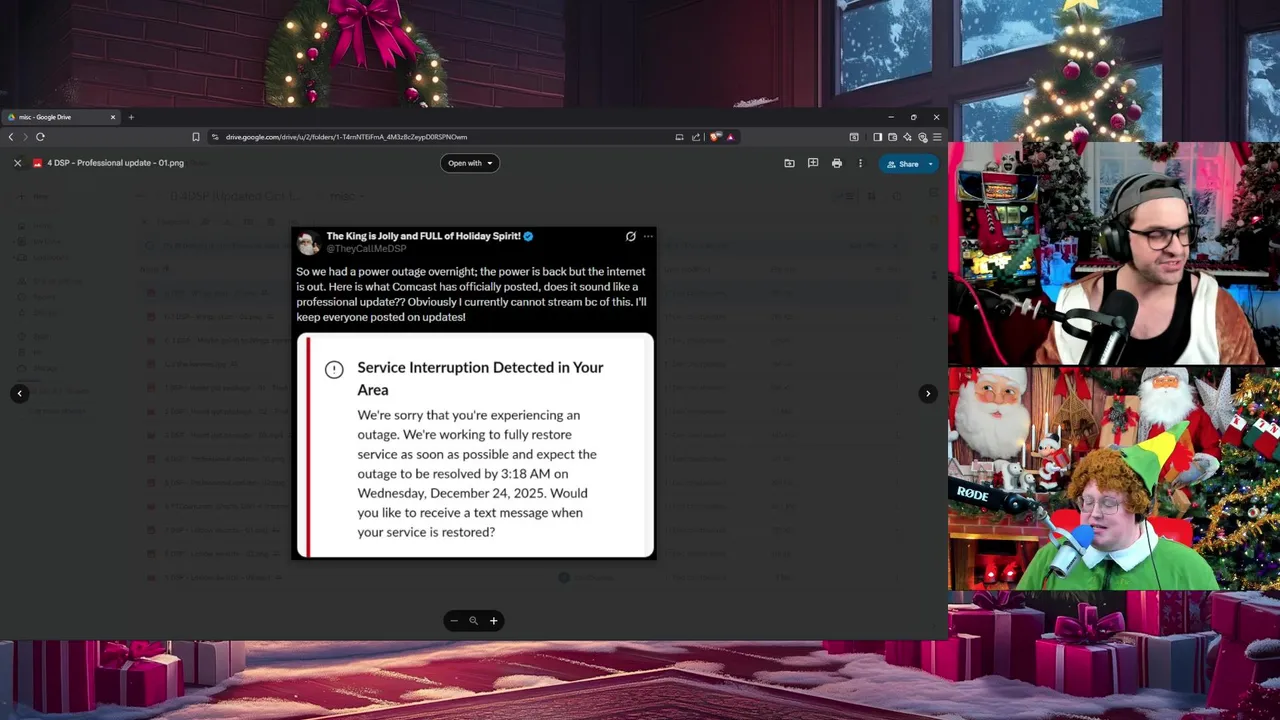1280x720 pixels.
Task: Click the blue Share button
Action: click(x=902, y=164)
